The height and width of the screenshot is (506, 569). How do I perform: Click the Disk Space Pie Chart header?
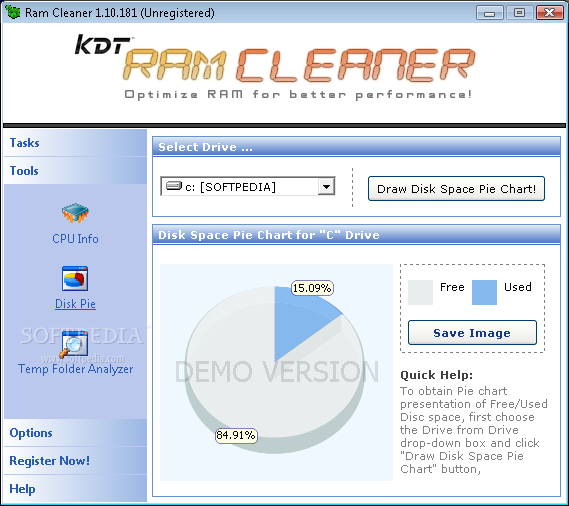(x=356, y=235)
